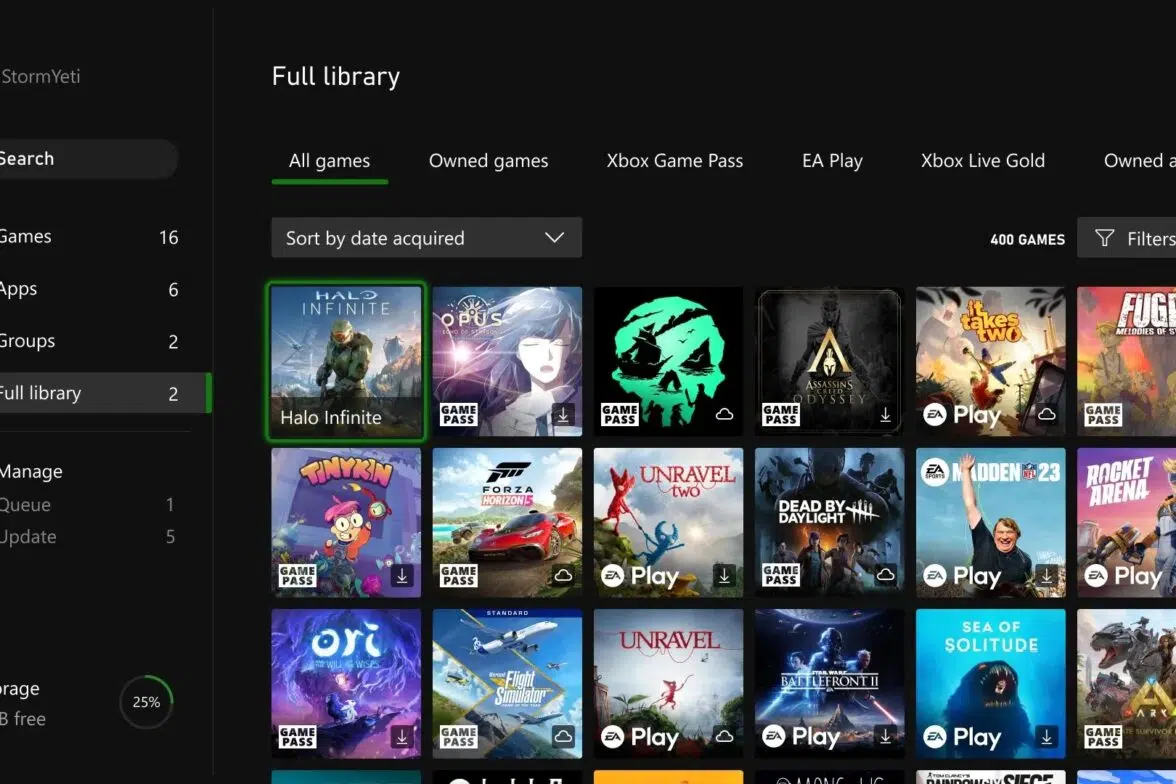Click the download icon on Tinykin tile
The height and width of the screenshot is (784, 1176).
click(402, 576)
